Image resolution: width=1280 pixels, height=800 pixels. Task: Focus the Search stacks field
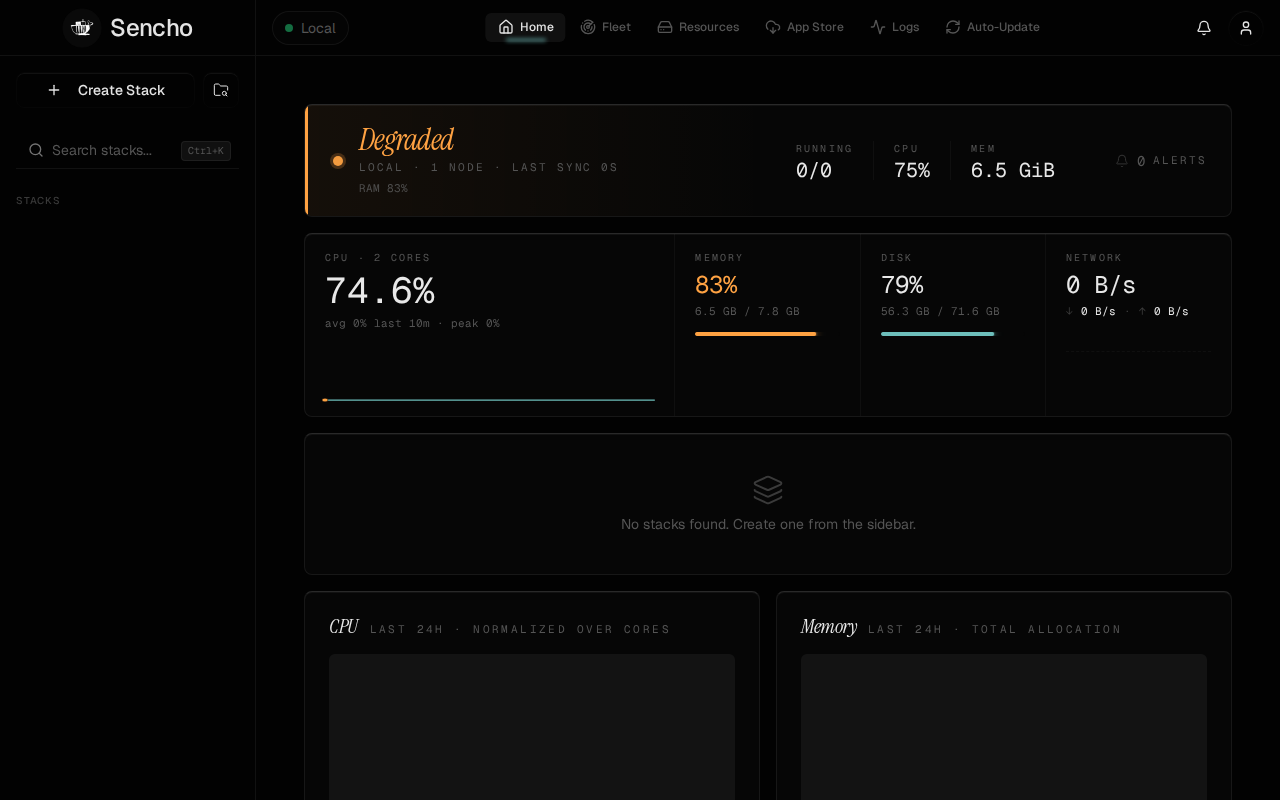[x=127, y=150]
